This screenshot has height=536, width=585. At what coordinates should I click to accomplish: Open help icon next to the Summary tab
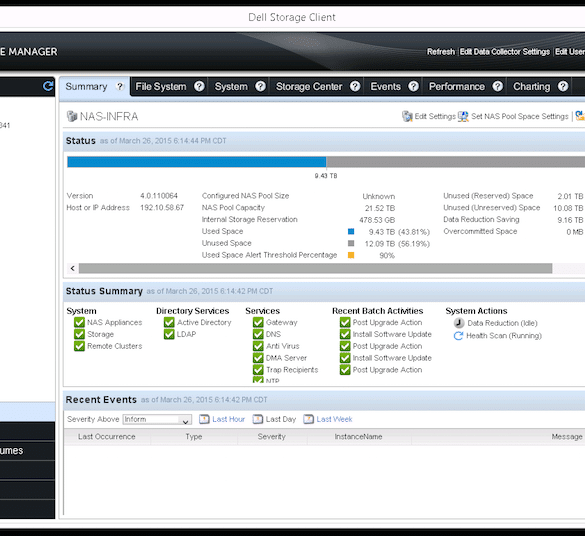coord(120,87)
